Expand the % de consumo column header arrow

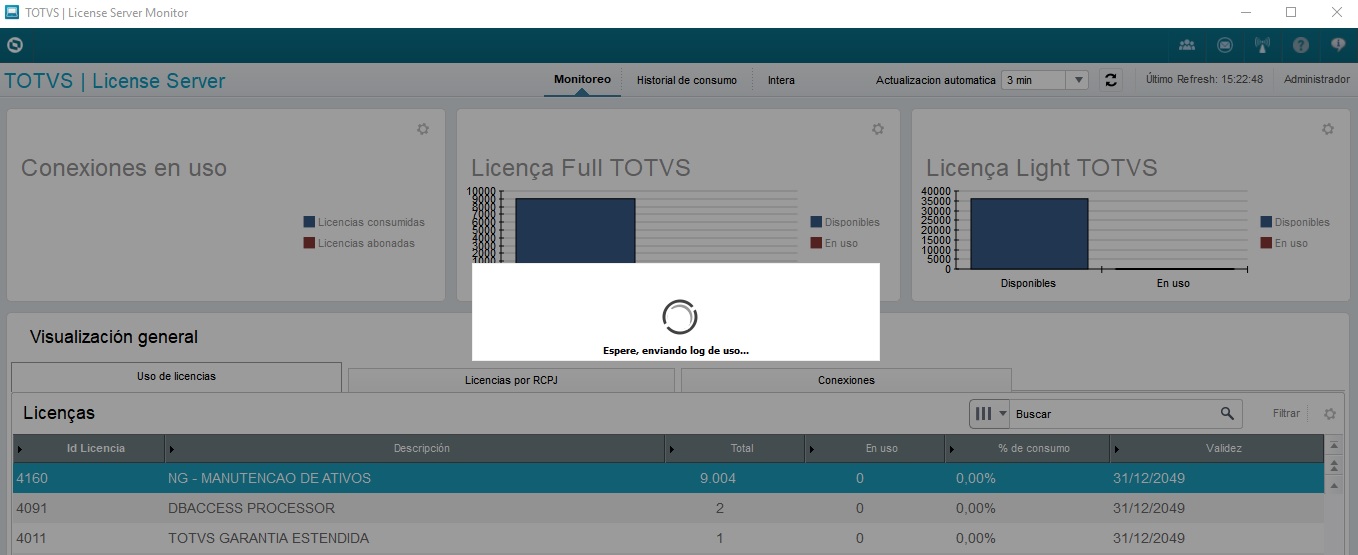coord(951,449)
